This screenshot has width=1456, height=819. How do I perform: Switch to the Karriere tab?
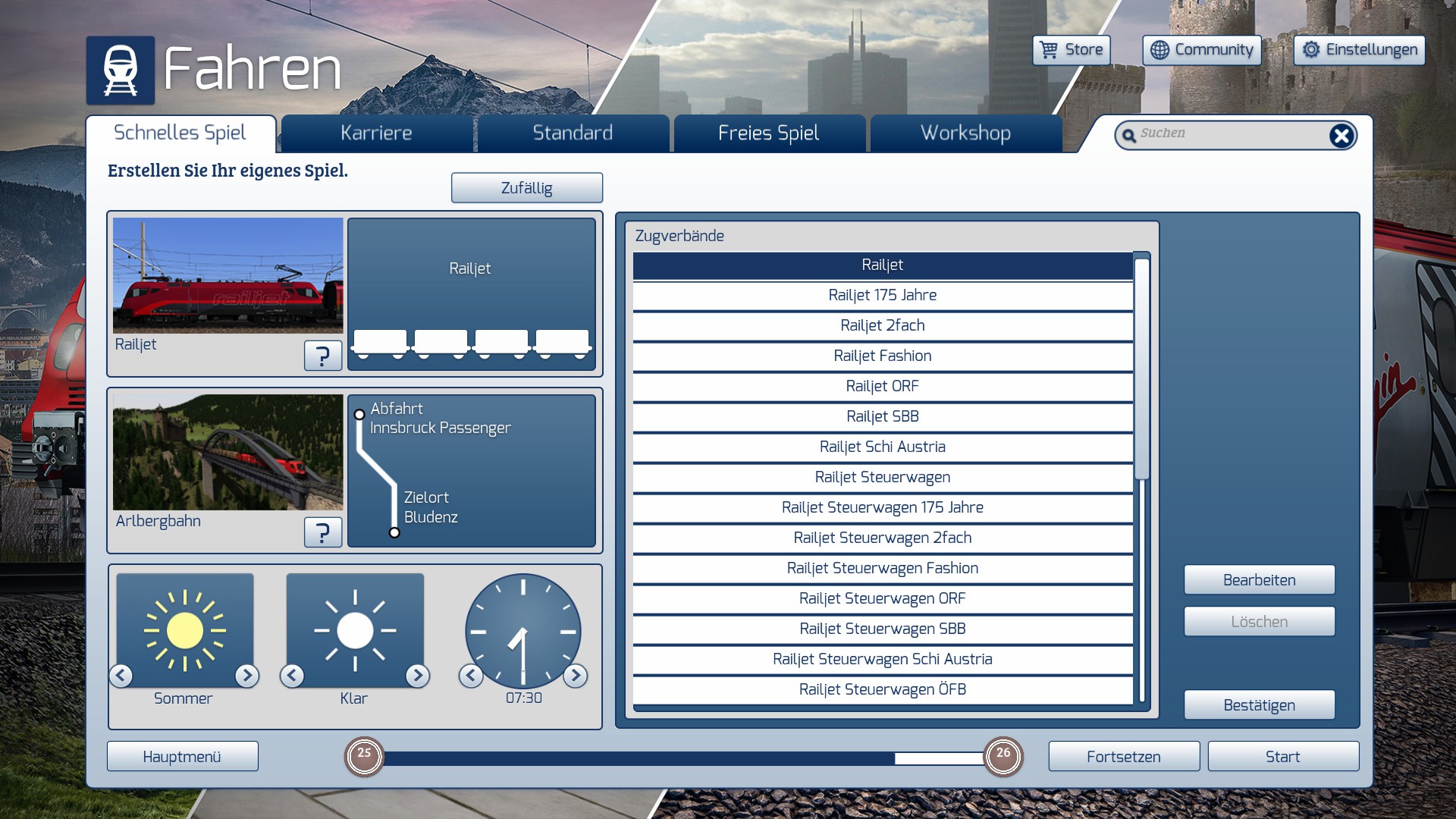coord(376,133)
